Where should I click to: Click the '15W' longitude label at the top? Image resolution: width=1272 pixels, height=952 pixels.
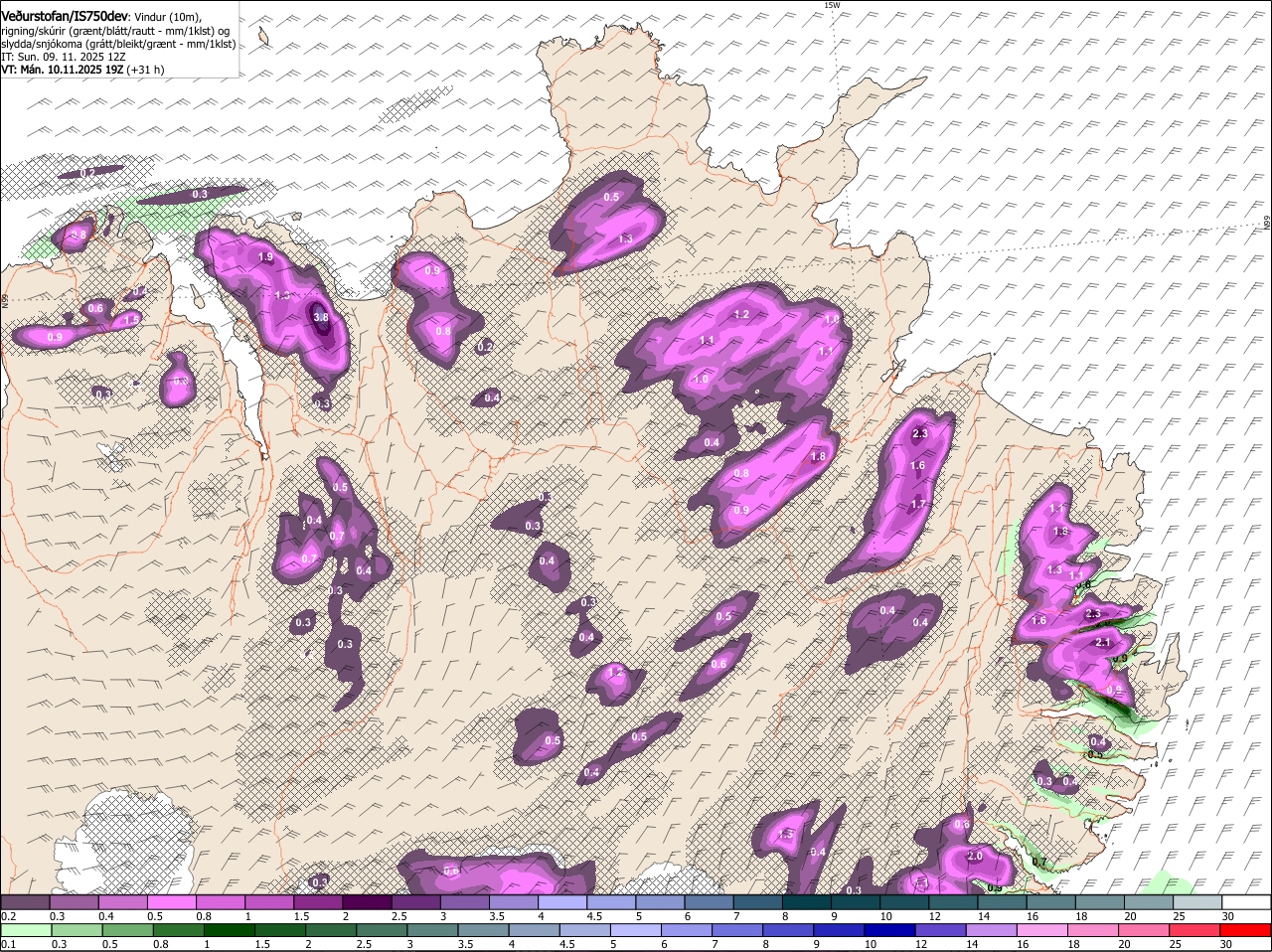coord(833,5)
